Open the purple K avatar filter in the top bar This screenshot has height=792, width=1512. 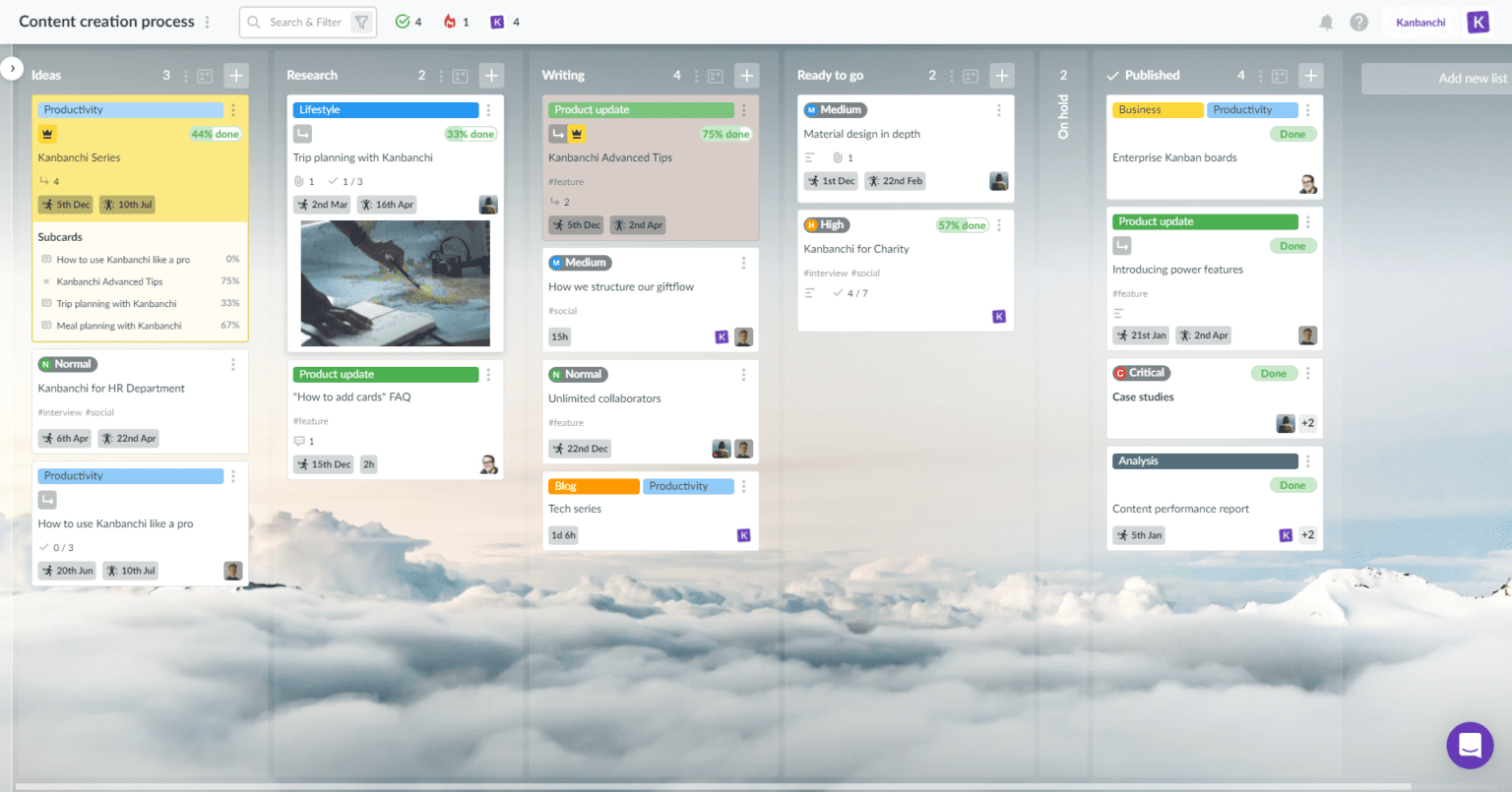501,21
